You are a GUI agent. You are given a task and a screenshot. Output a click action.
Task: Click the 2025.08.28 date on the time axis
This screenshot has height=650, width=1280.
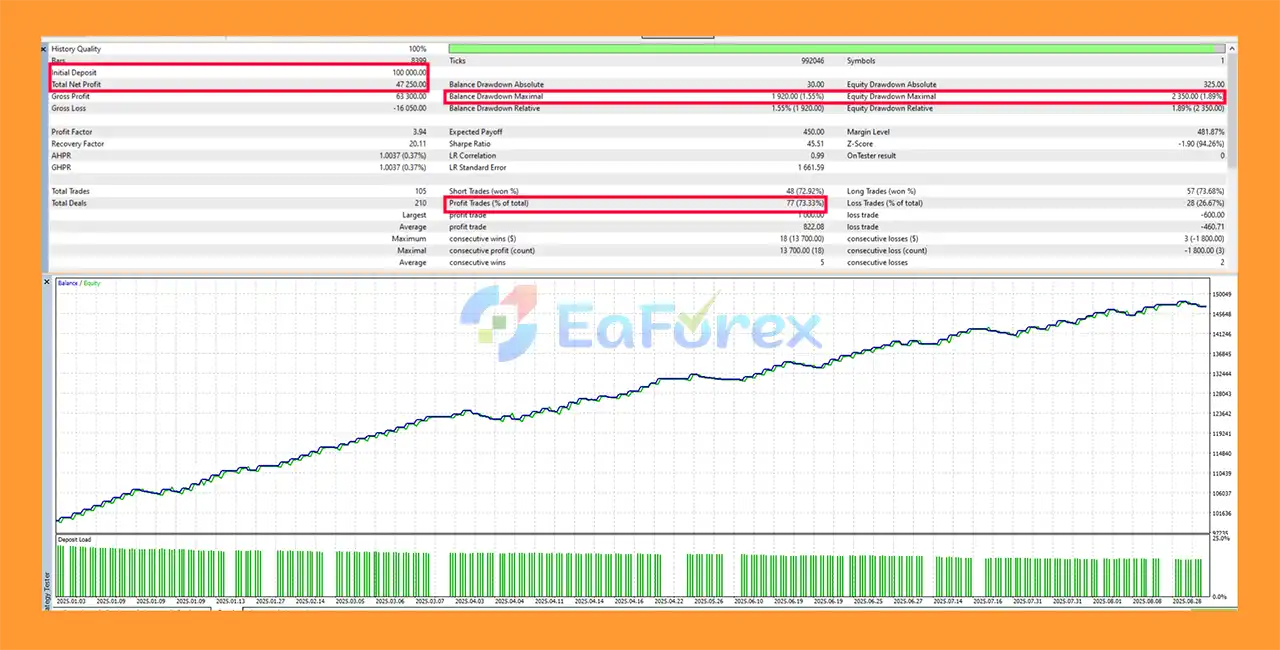pyautogui.click(x=1188, y=602)
